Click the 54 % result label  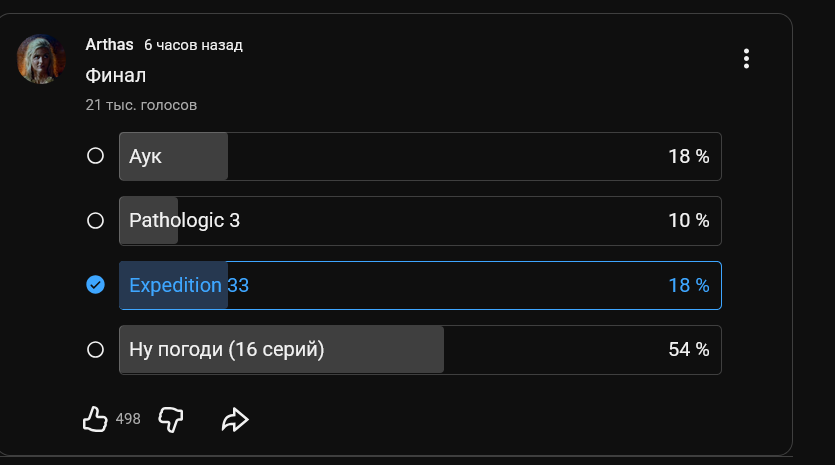[689, 349]
